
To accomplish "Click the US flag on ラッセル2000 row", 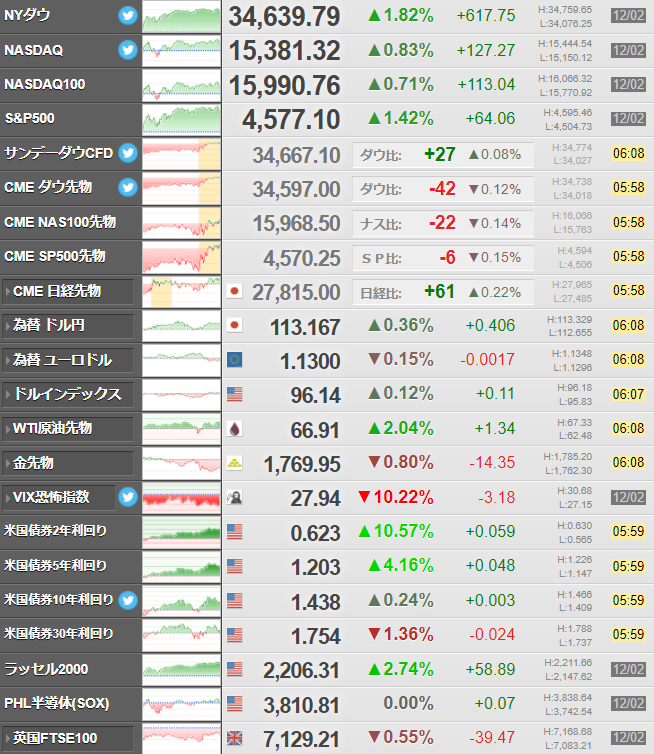I will pyautogui.click(x=234, y=669).
